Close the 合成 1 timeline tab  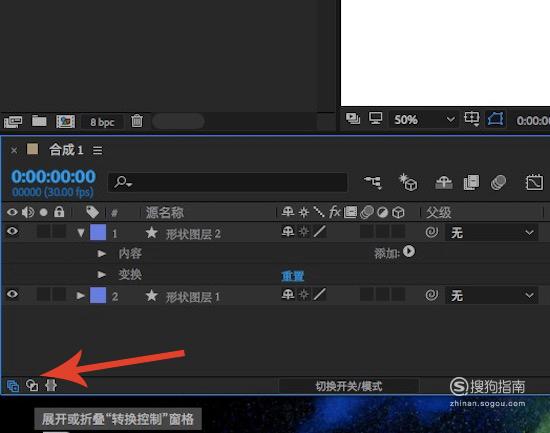[x=14, y=151]
